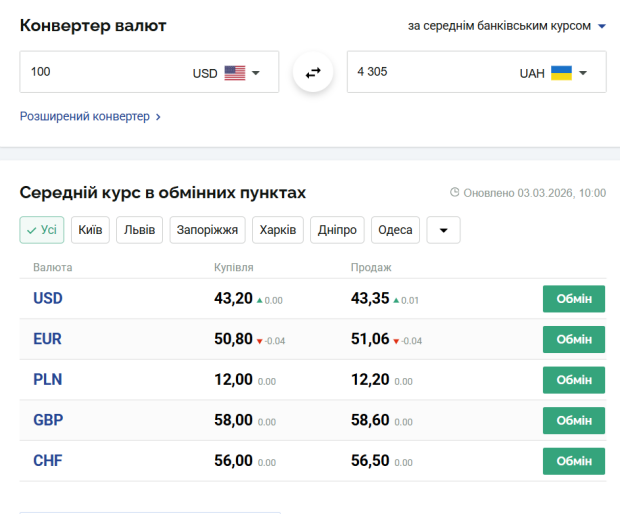Open the UAH target currency dropdown
This screenshot has height=514, width=620.
tap(583, 73)
